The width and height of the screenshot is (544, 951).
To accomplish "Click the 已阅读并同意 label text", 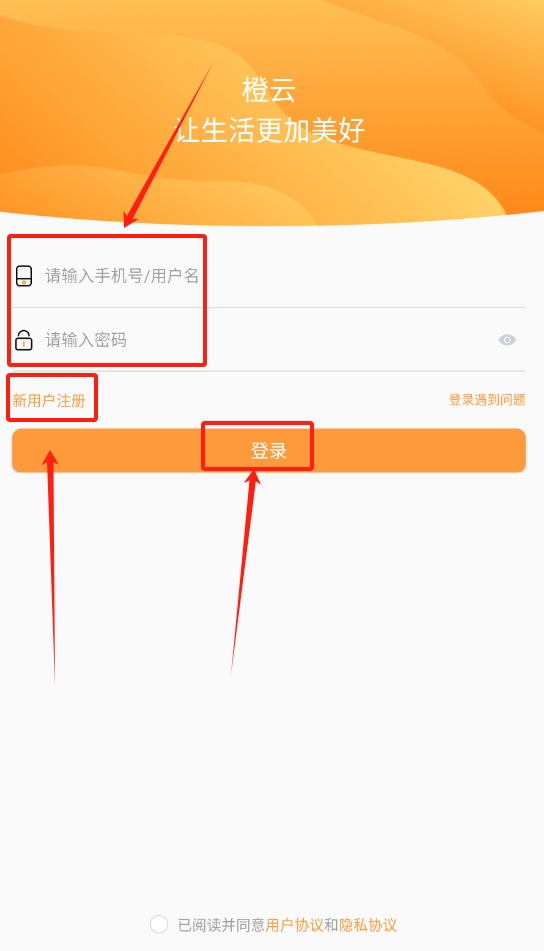I will (221, 925).
